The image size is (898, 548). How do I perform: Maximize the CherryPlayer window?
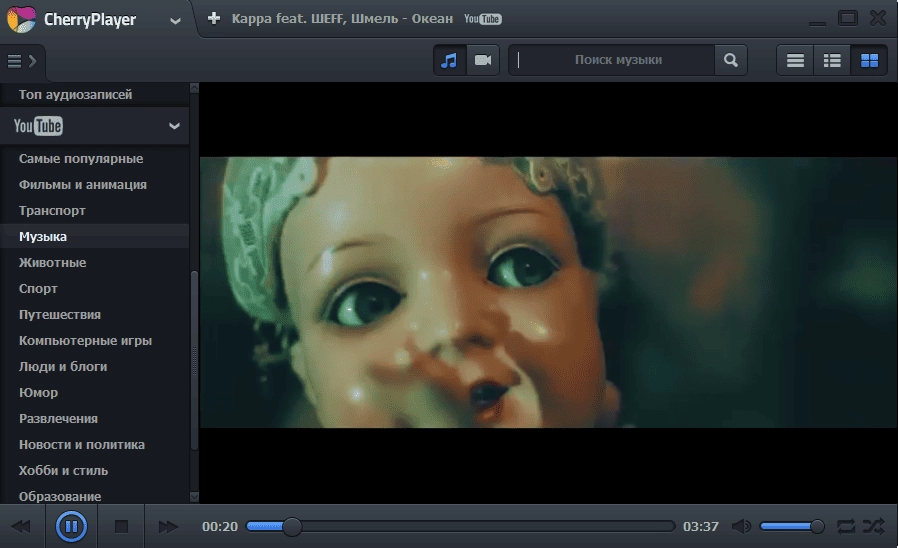point(848,18)
